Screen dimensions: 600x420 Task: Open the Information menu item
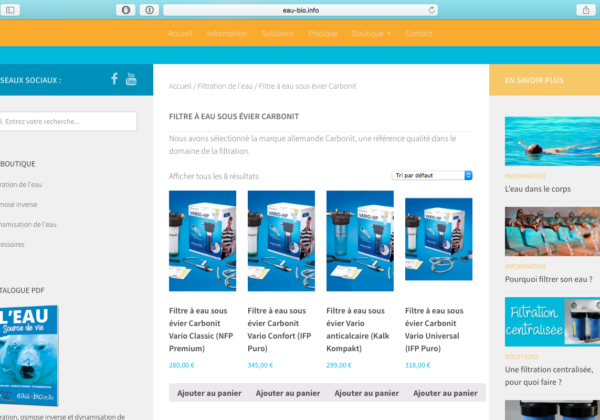[x=227, y=33]
